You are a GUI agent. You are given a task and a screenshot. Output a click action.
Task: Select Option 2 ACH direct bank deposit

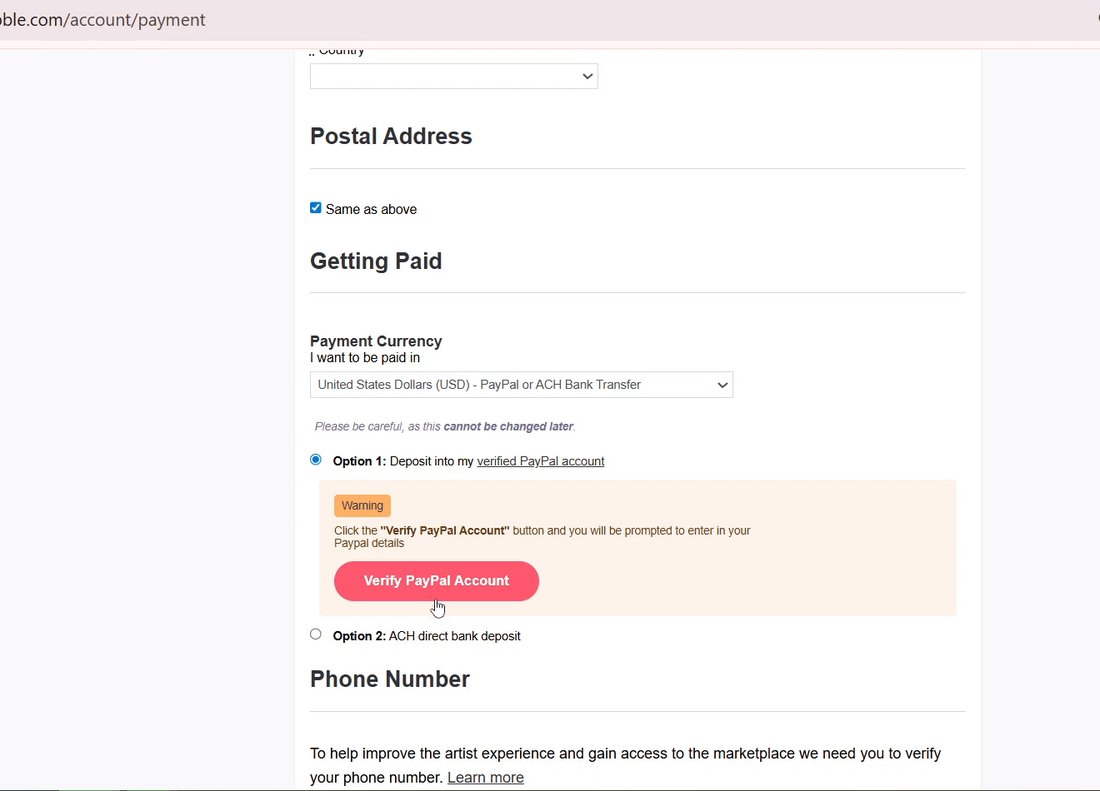[x=316, y=635]
